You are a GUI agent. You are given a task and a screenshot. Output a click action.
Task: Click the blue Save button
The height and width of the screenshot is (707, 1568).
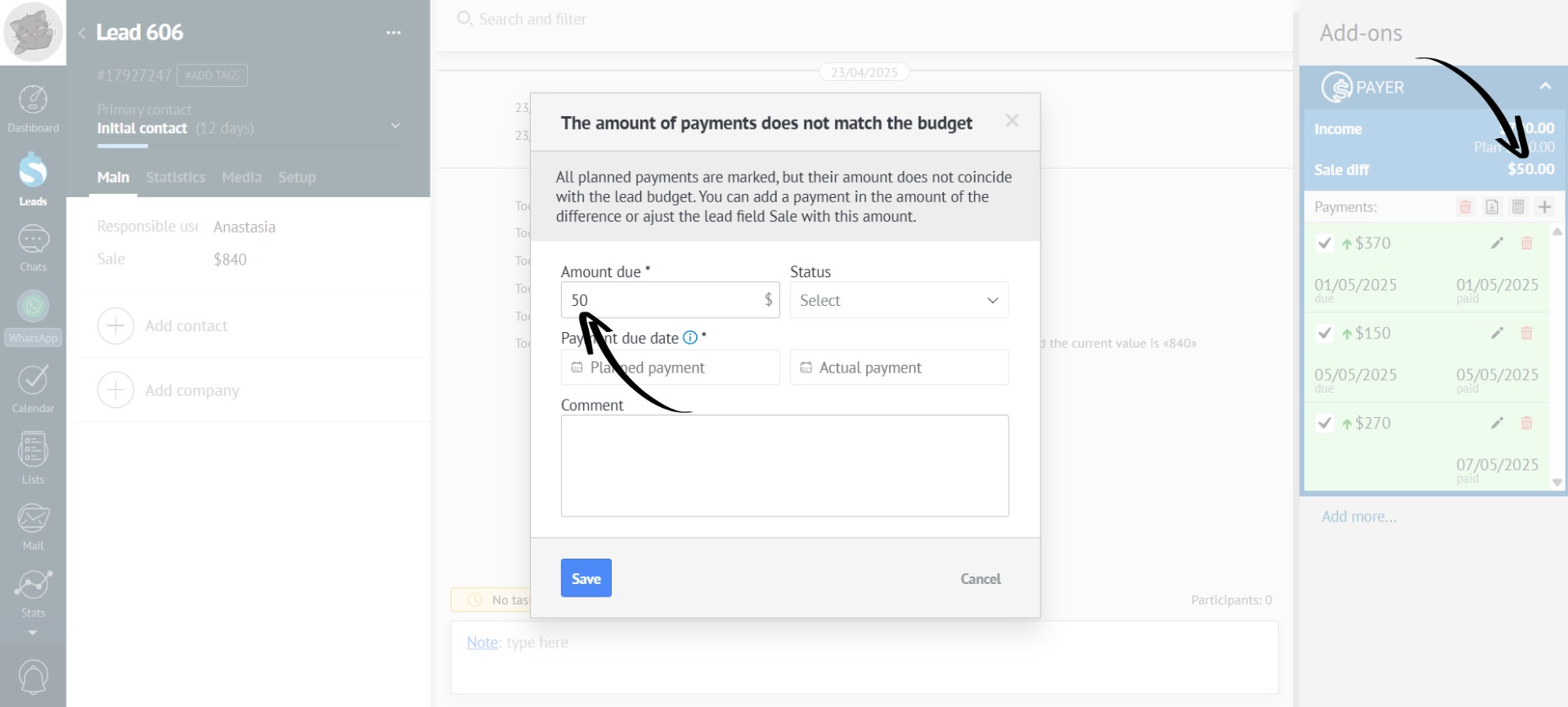[586, 579]
